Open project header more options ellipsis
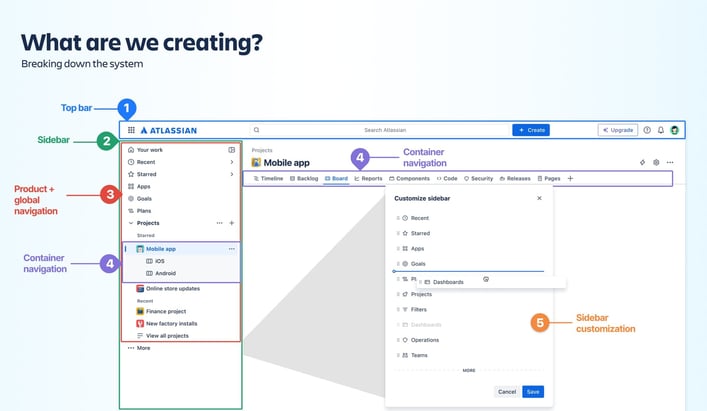 pyautogui.click(x=670, y=162)
